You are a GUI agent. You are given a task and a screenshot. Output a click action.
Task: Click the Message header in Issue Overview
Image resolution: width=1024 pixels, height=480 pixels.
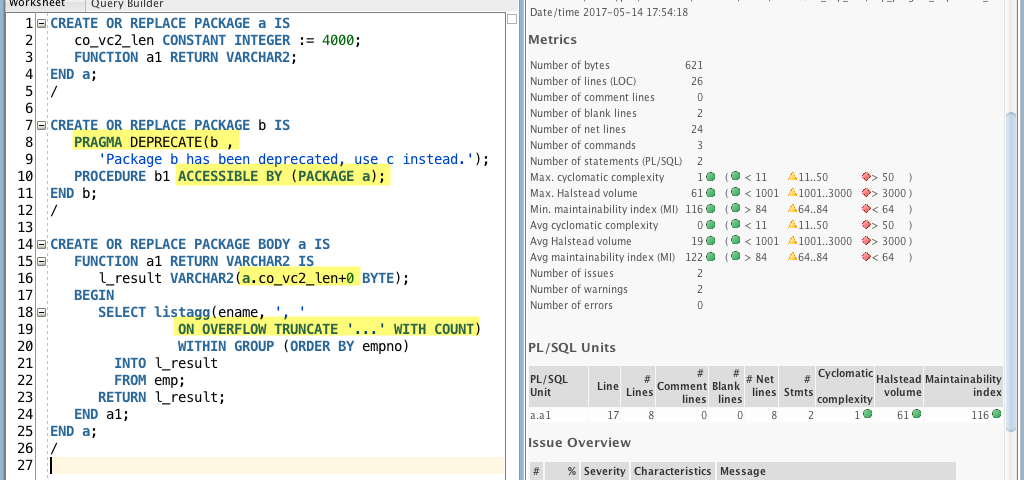(836, 471)
